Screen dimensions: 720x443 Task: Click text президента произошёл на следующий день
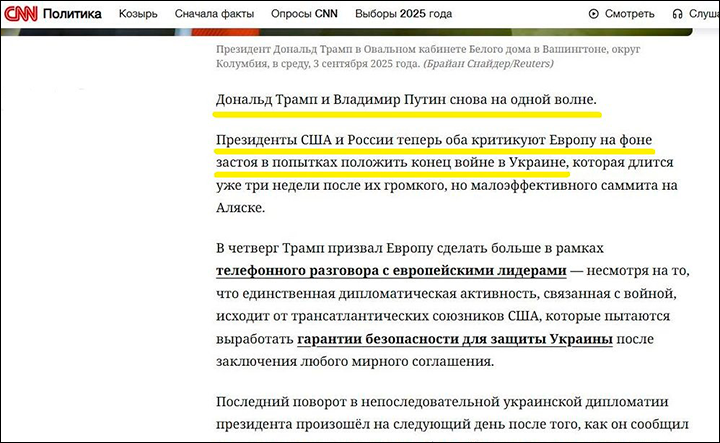(x=343, y=425)
